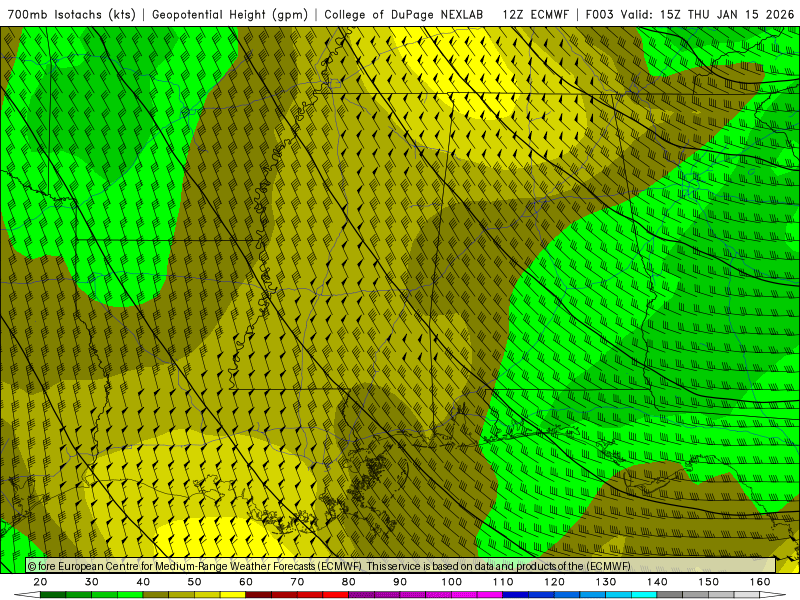Click the legend label '60'

(246, 582)
